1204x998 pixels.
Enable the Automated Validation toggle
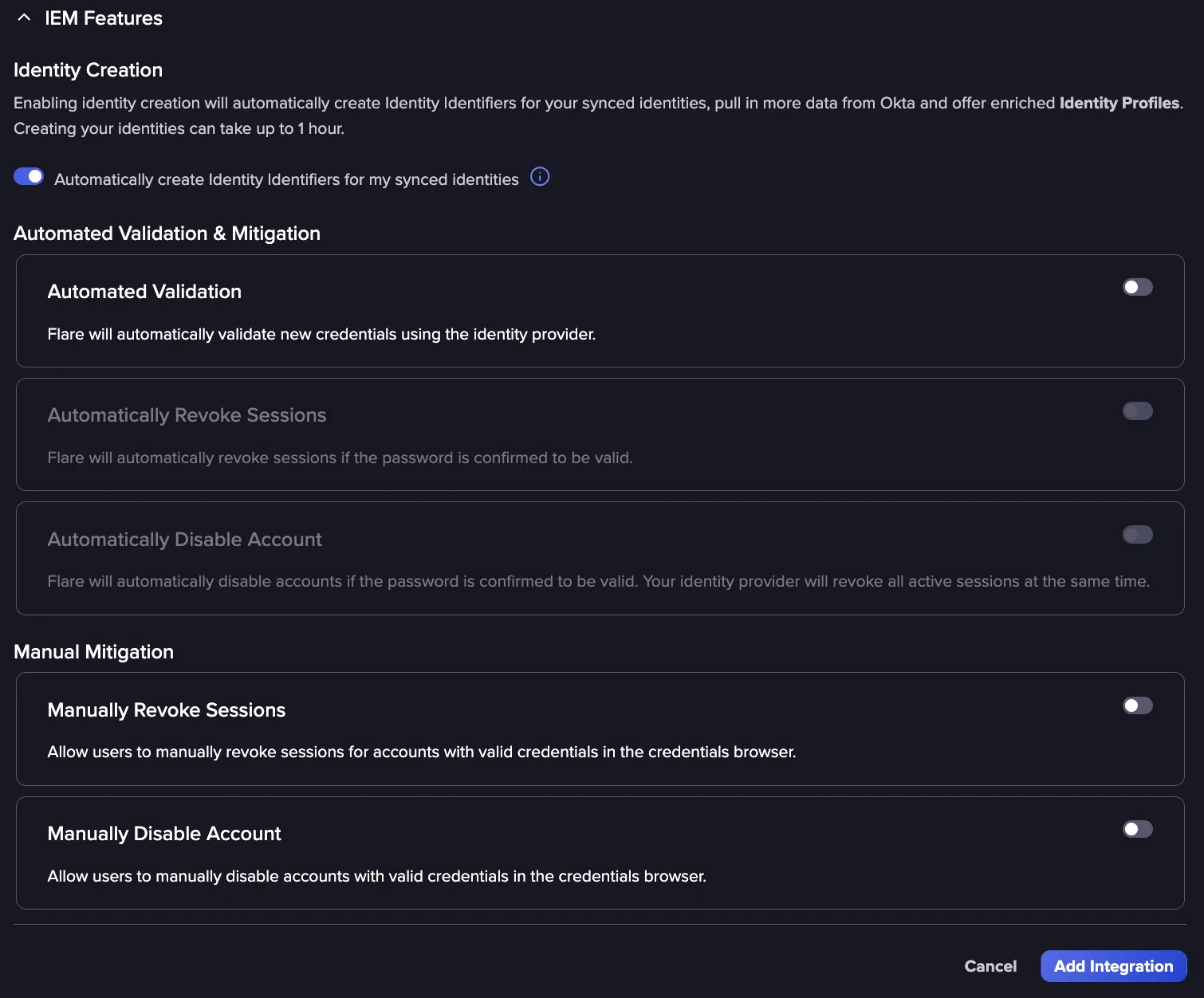point(1138,287)
